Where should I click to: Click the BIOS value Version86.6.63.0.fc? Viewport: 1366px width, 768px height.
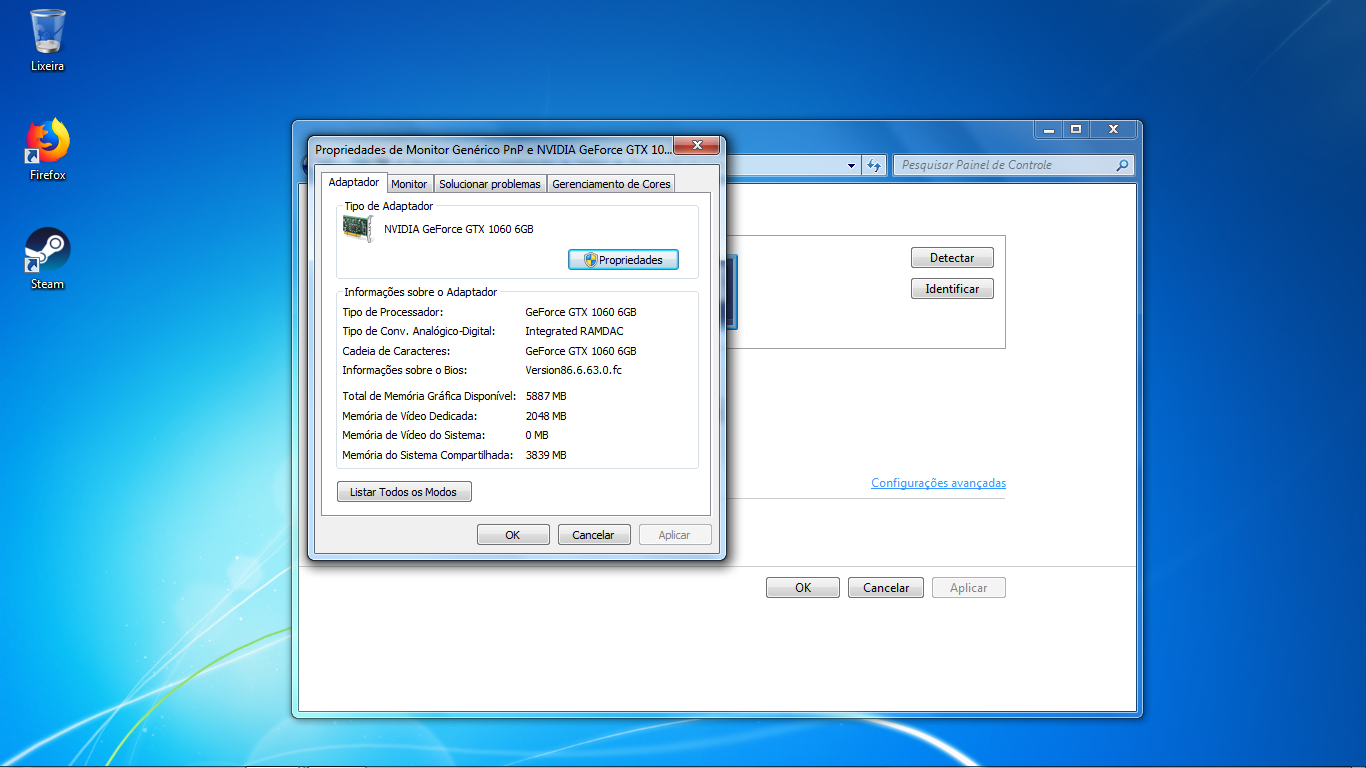[x=573, y=370]
